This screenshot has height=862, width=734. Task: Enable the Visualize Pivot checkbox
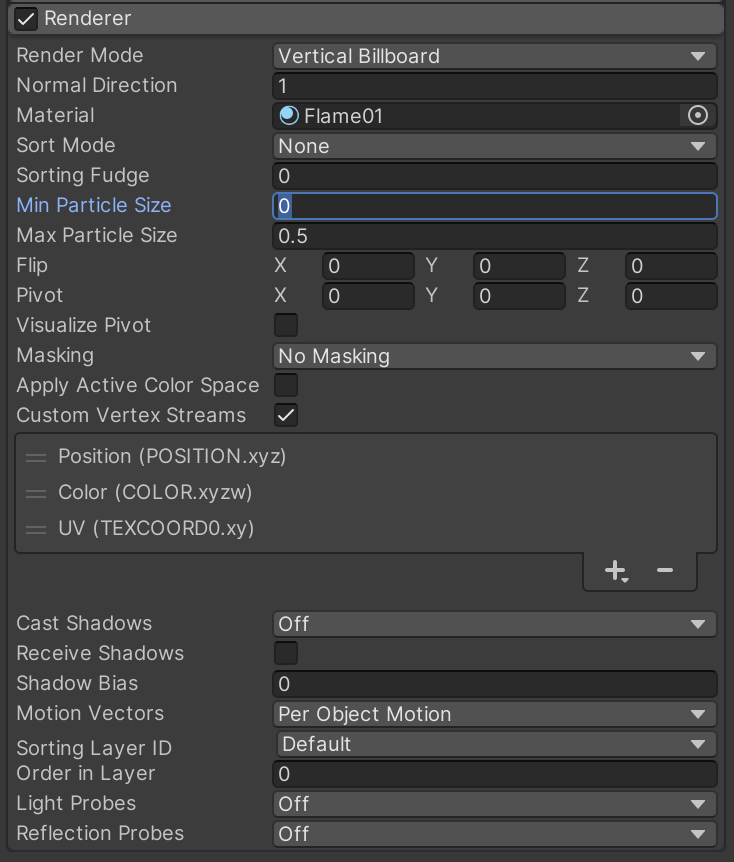[x=286, y=325]
